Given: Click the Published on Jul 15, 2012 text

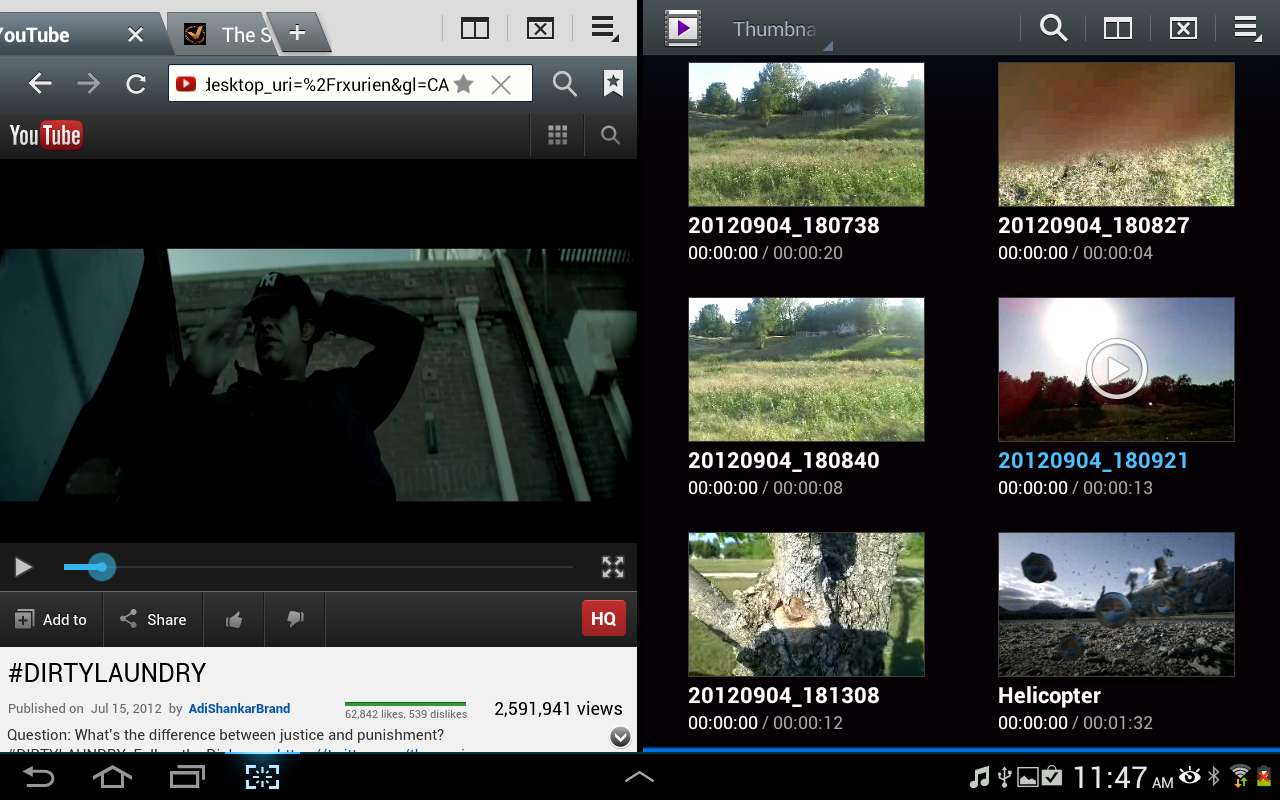Looking at the screenshot, I should pyautogui.click(x=84, y=709).
